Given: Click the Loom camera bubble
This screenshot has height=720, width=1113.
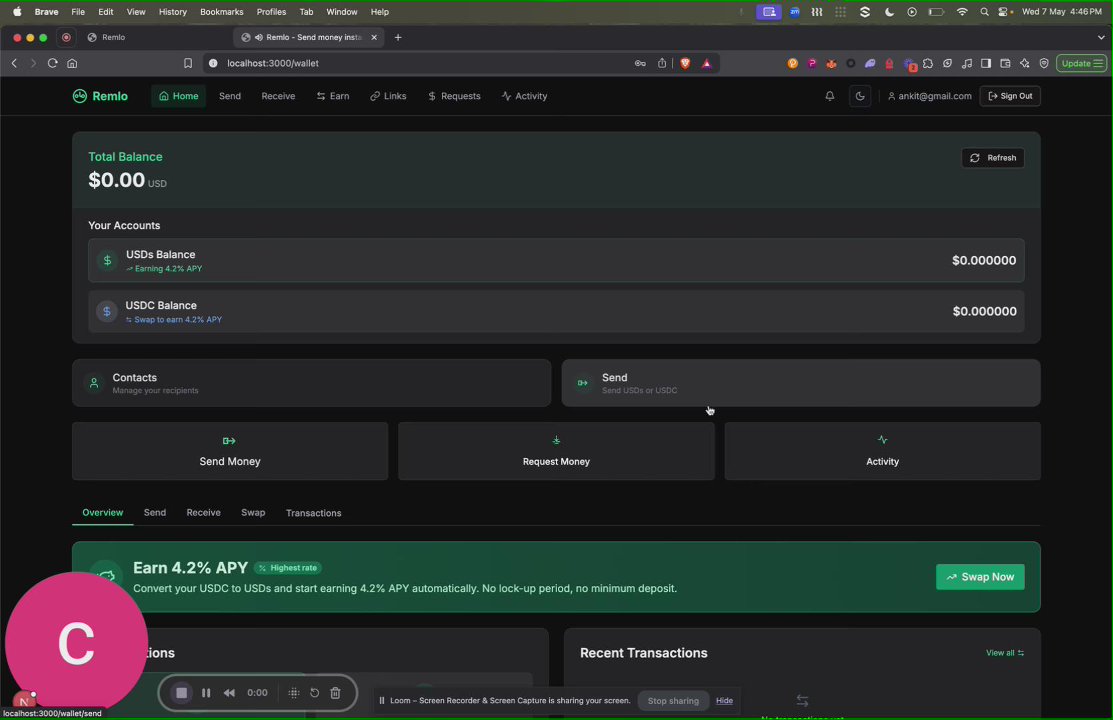Looking at the screenshot, I should [x=76, y=644].
